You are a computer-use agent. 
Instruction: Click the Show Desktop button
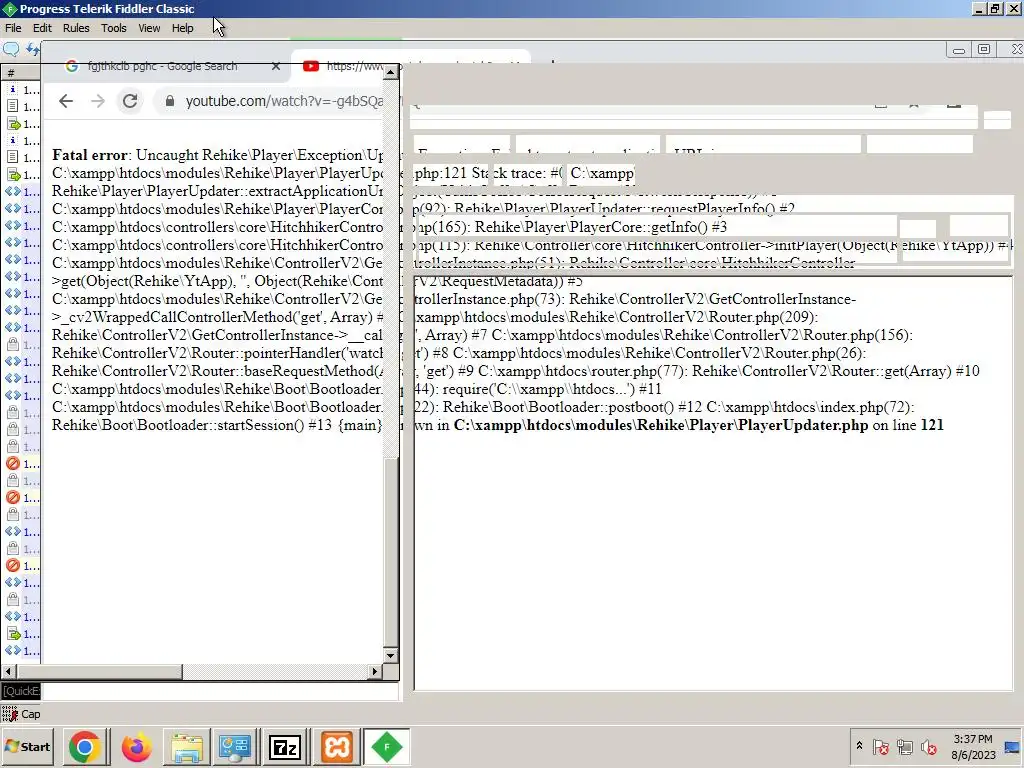[x=1013, y=746]
